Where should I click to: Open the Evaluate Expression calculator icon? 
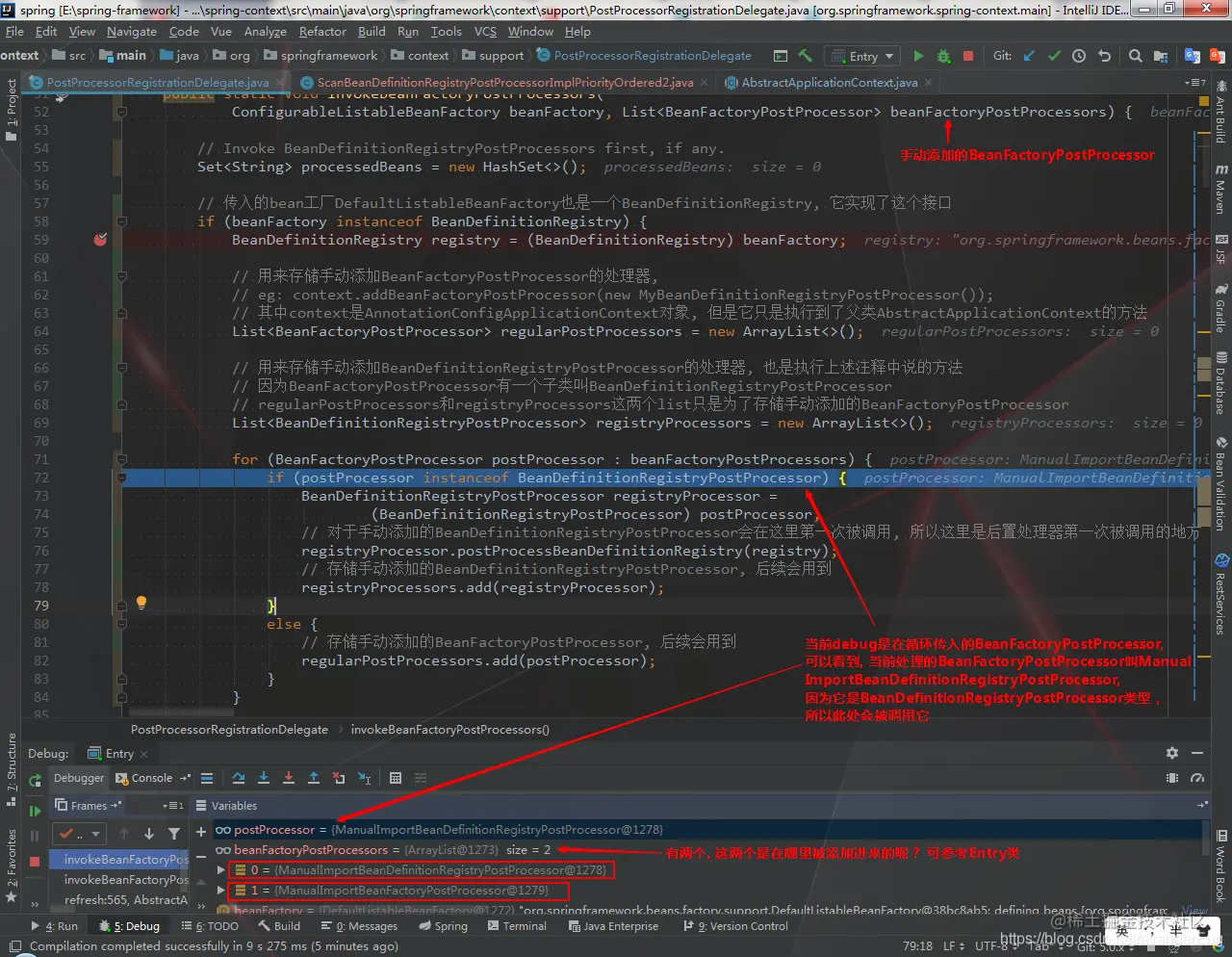coord(396,778)
